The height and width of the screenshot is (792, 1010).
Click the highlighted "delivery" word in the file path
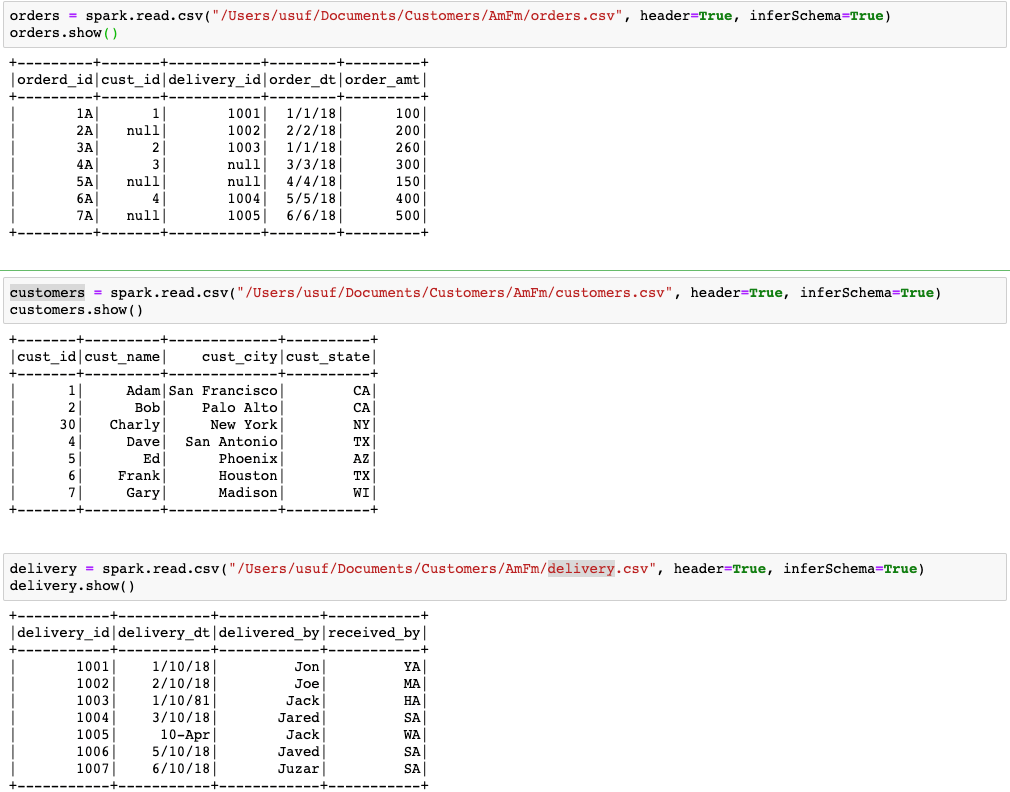(581, 569)
